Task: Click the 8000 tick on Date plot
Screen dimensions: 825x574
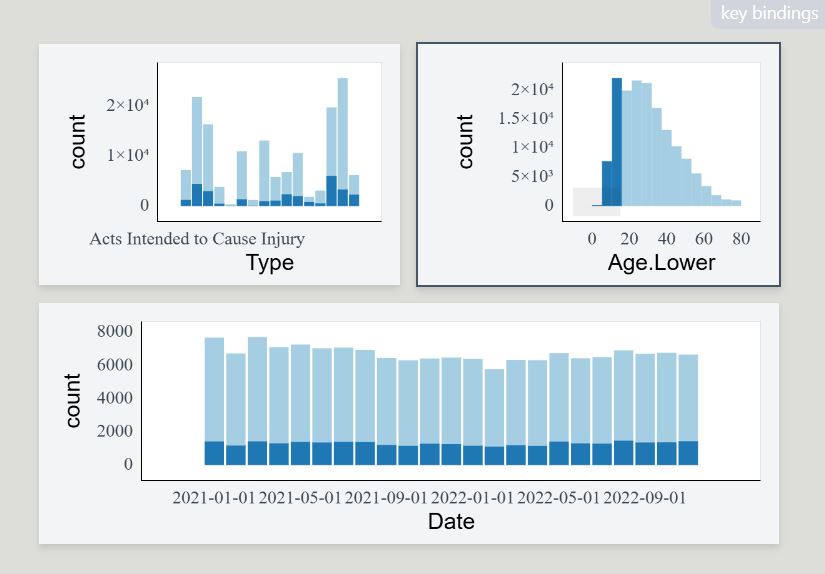Action: coord(114,331)
